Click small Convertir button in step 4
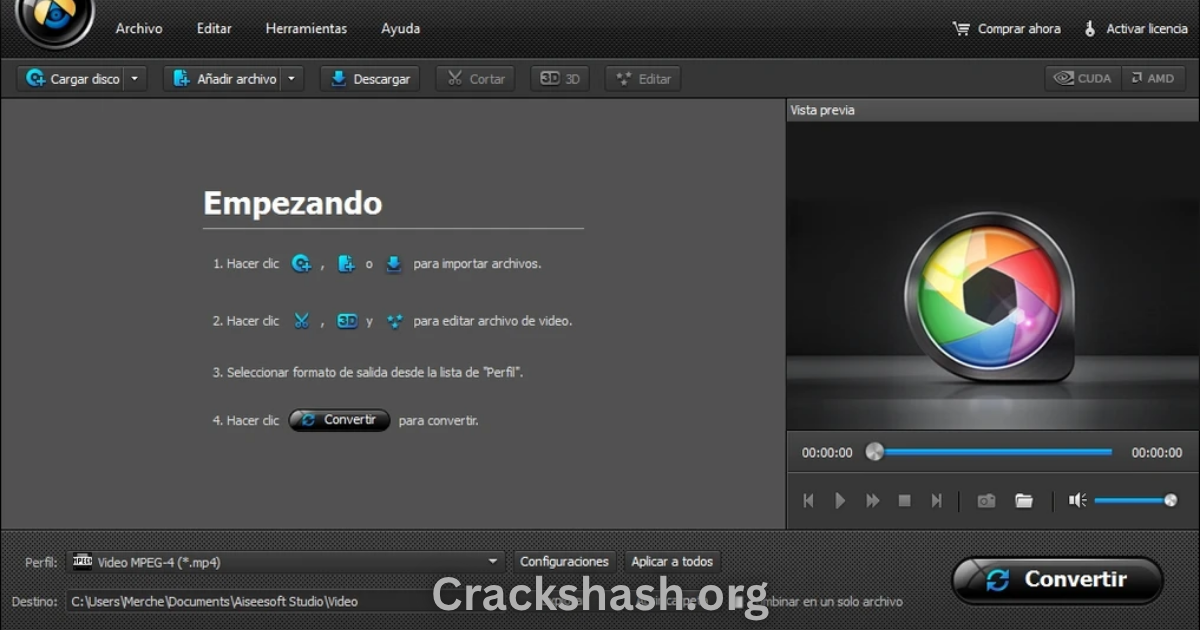Viewport: 1200px width, 630px height. click(339, 420)
